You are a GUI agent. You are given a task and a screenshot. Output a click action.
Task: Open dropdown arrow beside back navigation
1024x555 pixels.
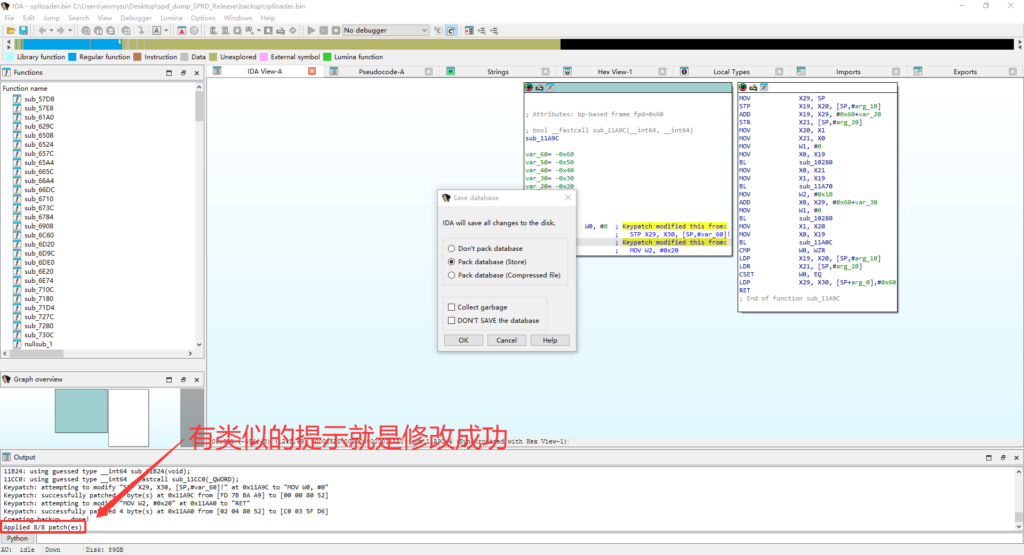click(x=51, y=31)
